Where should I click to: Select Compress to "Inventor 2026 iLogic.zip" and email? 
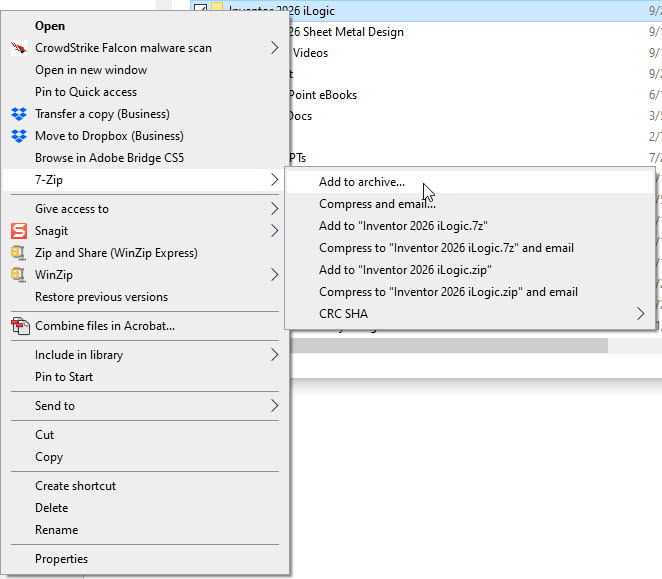[470, 292]
